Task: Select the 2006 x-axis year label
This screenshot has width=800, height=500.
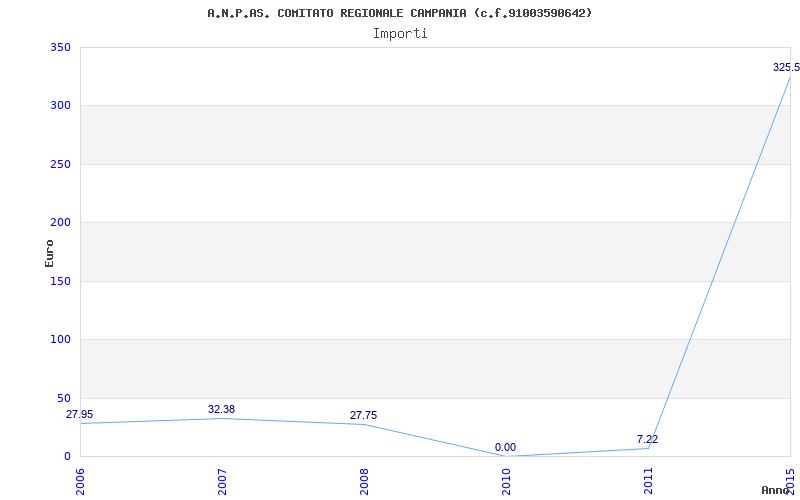Action: click(80, 481)
